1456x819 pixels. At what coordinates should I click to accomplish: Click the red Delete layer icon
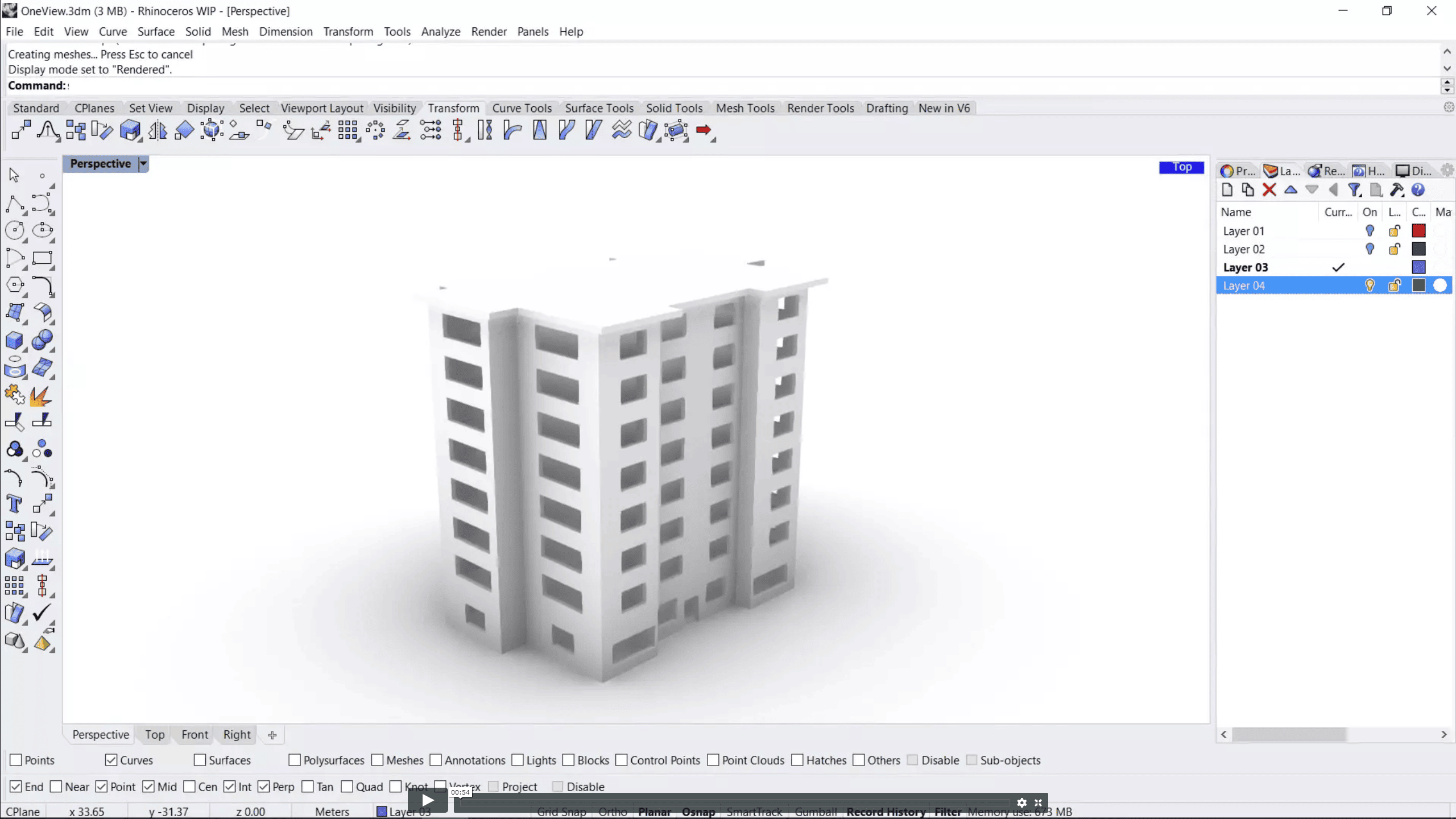coord(1269,190)
